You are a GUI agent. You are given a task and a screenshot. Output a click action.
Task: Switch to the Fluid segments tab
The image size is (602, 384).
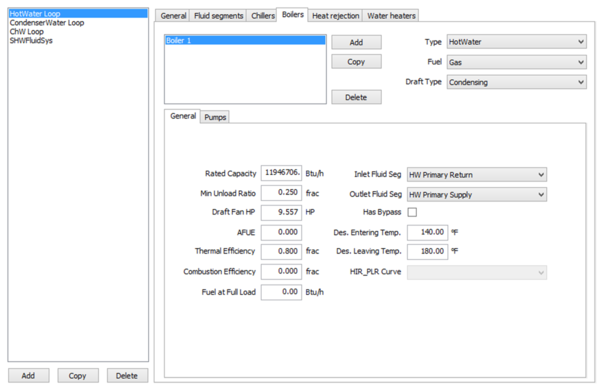[x=218, y=16]
